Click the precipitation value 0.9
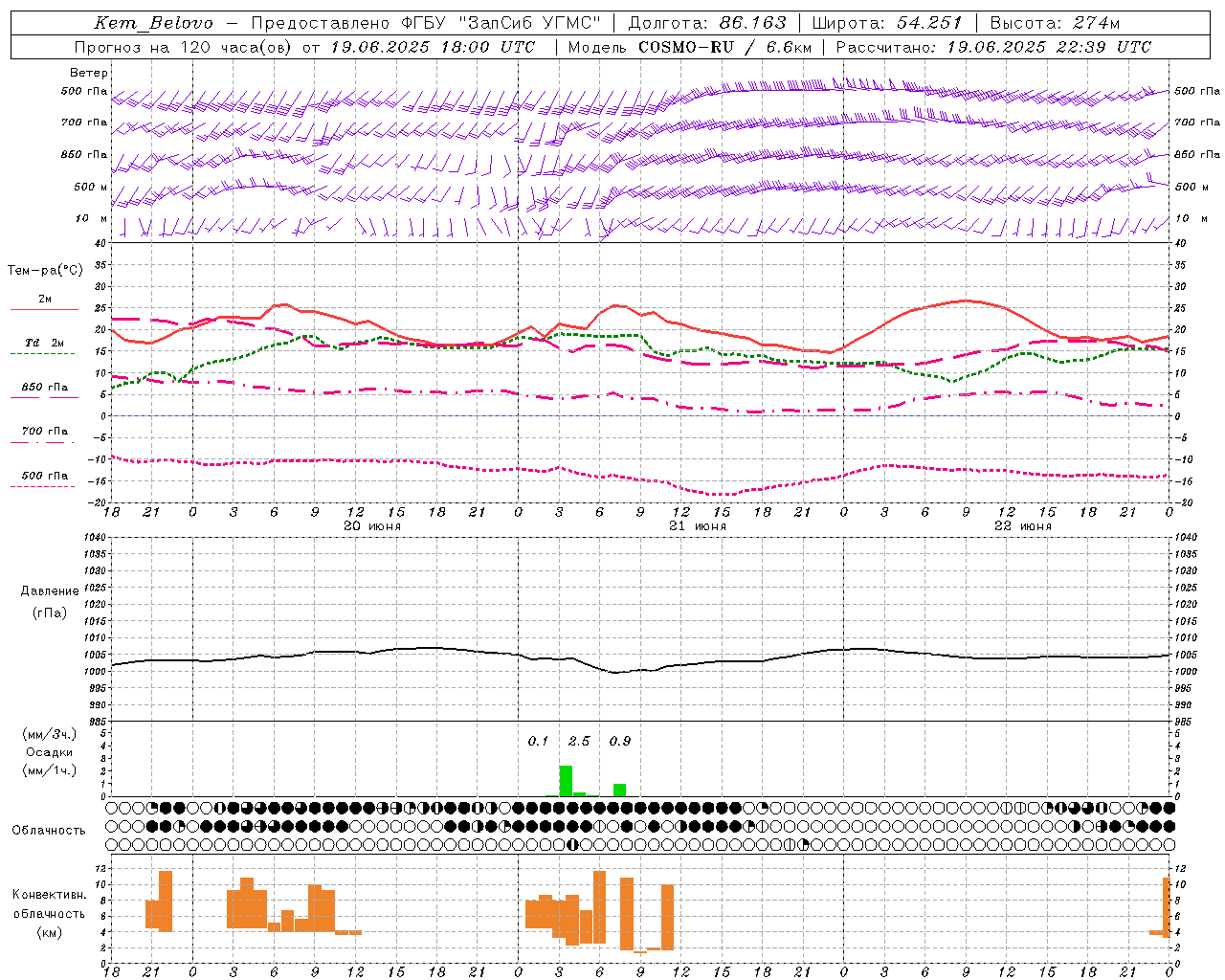 (620, 741)
